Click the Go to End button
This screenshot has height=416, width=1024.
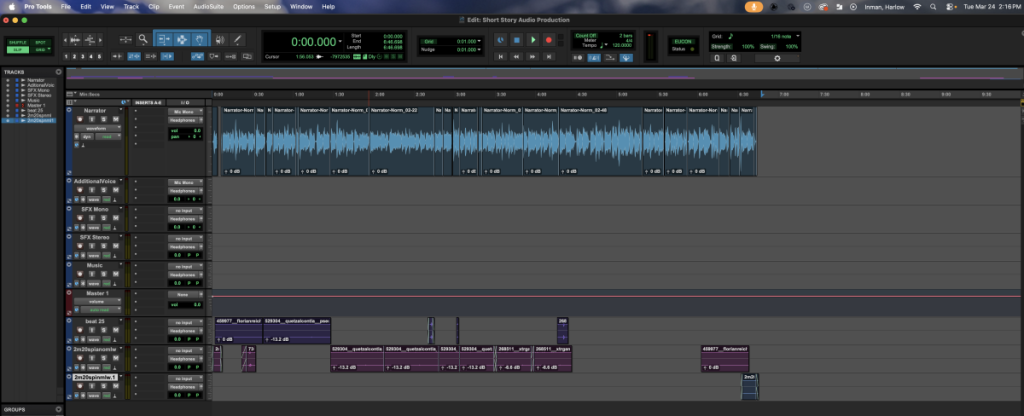pyautogui.click(x=549, y=57)
